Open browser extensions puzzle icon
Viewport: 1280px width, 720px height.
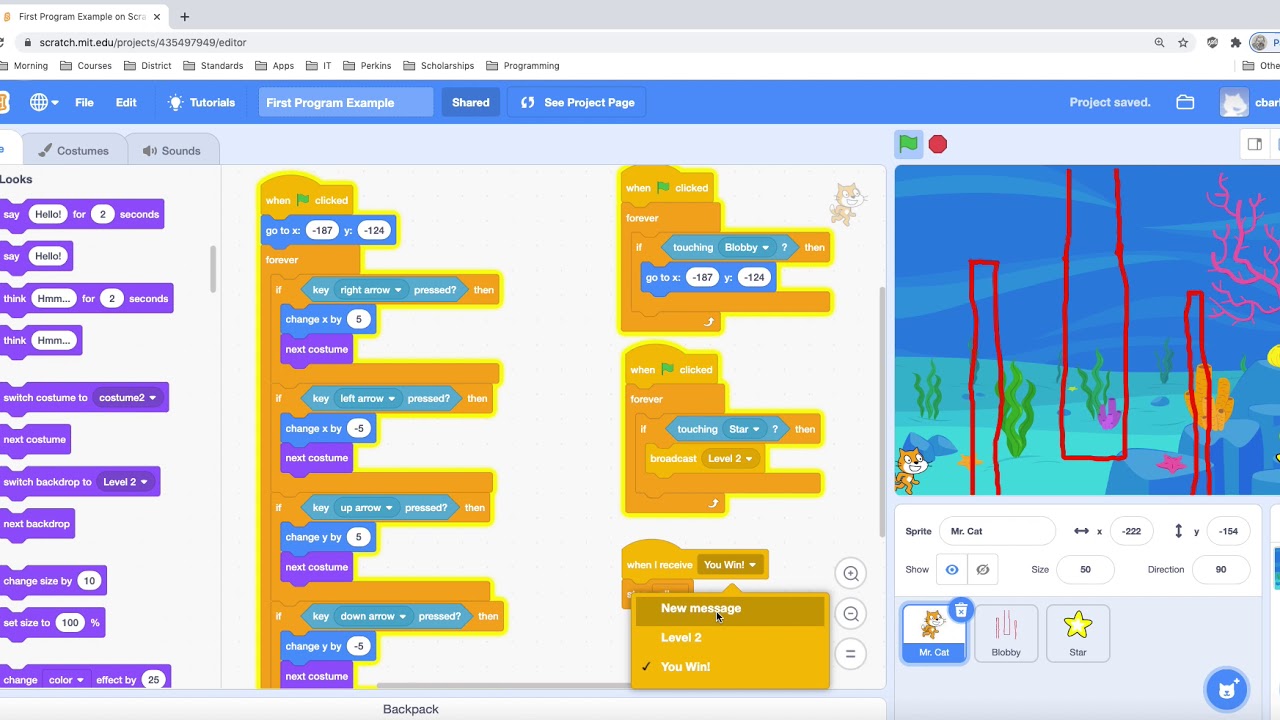click(1236, 42)
